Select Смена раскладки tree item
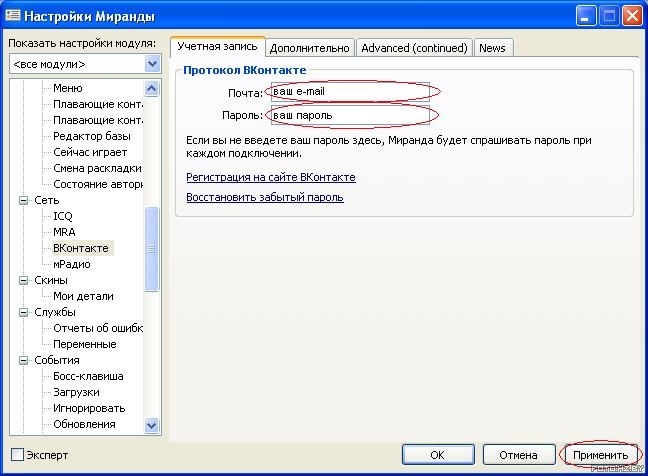648x476 pixels. point(97,168)
